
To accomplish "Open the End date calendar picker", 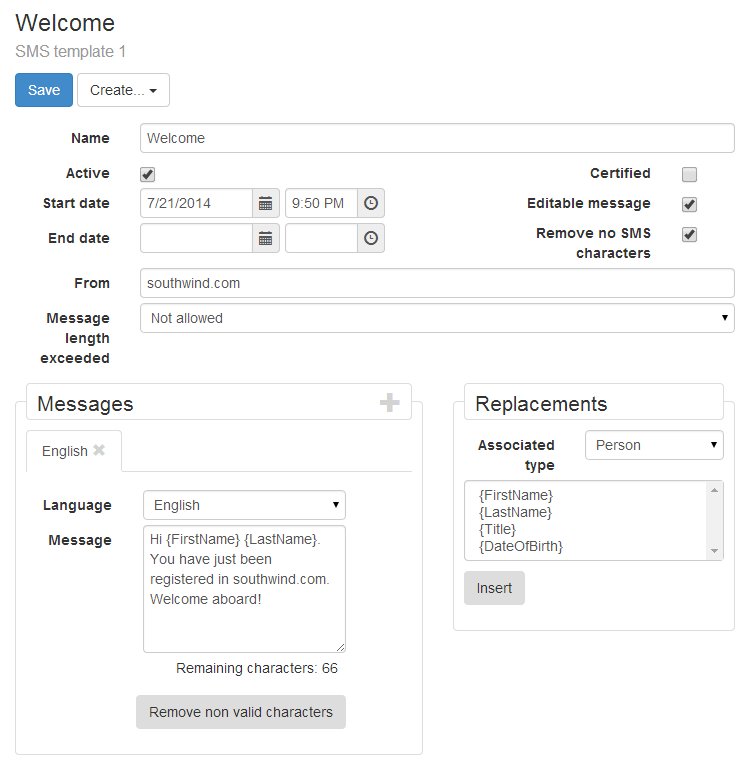I will (x=265, y=238).
